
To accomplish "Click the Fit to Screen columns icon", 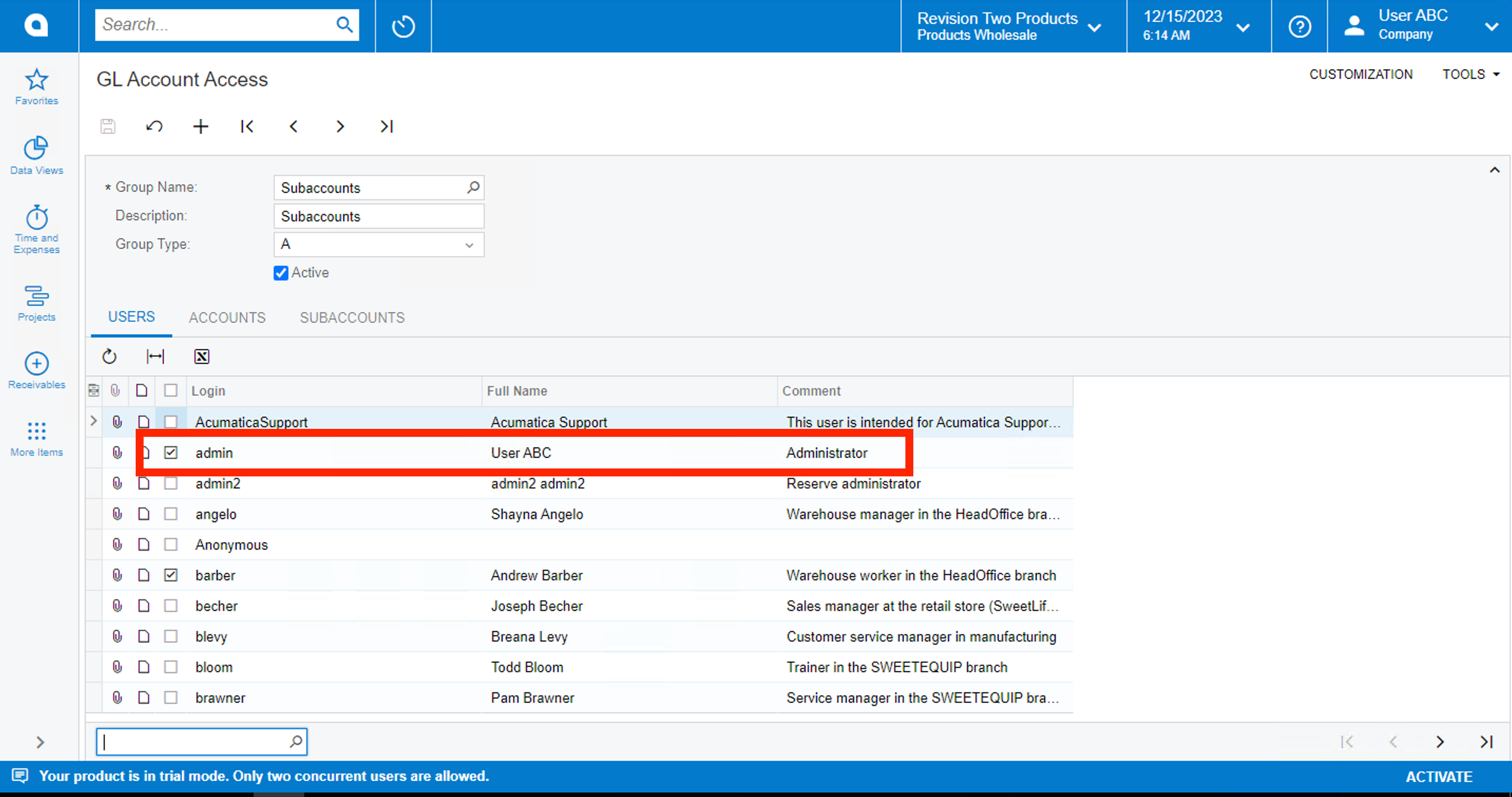I will coord(155,357).
